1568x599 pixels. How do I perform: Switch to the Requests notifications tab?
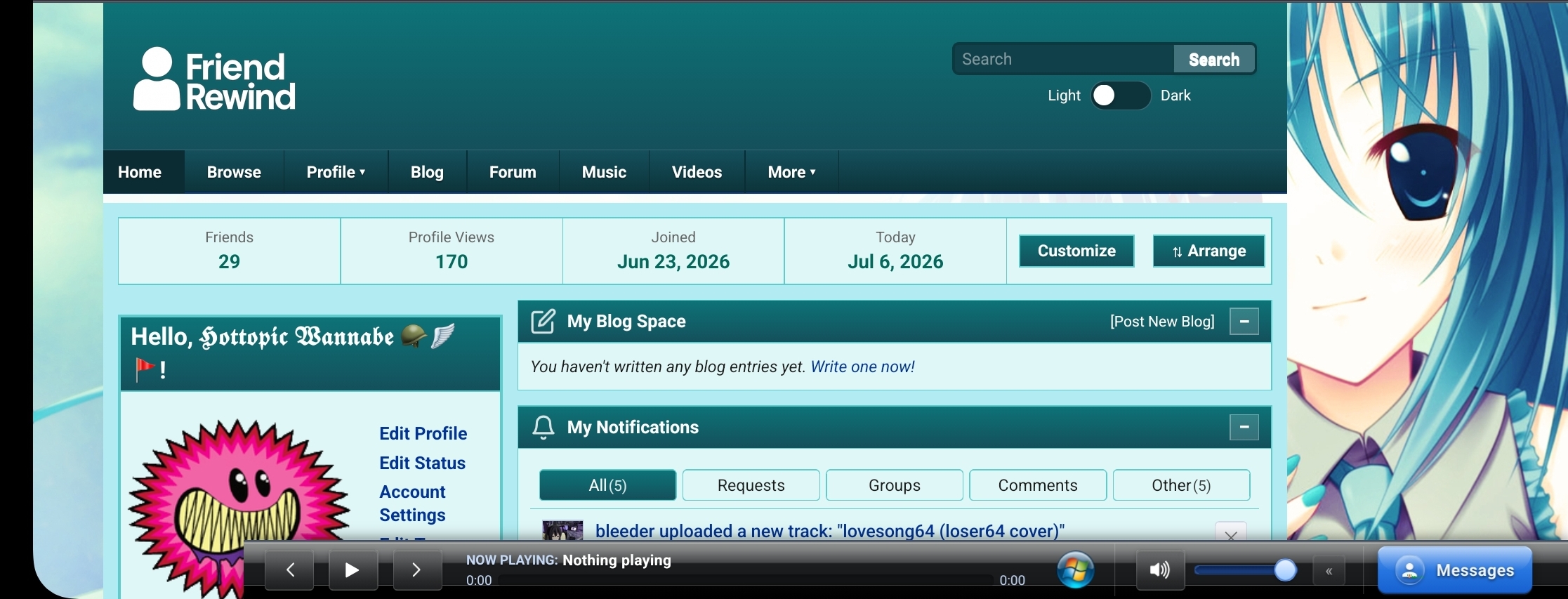click(x=751, y=485)
